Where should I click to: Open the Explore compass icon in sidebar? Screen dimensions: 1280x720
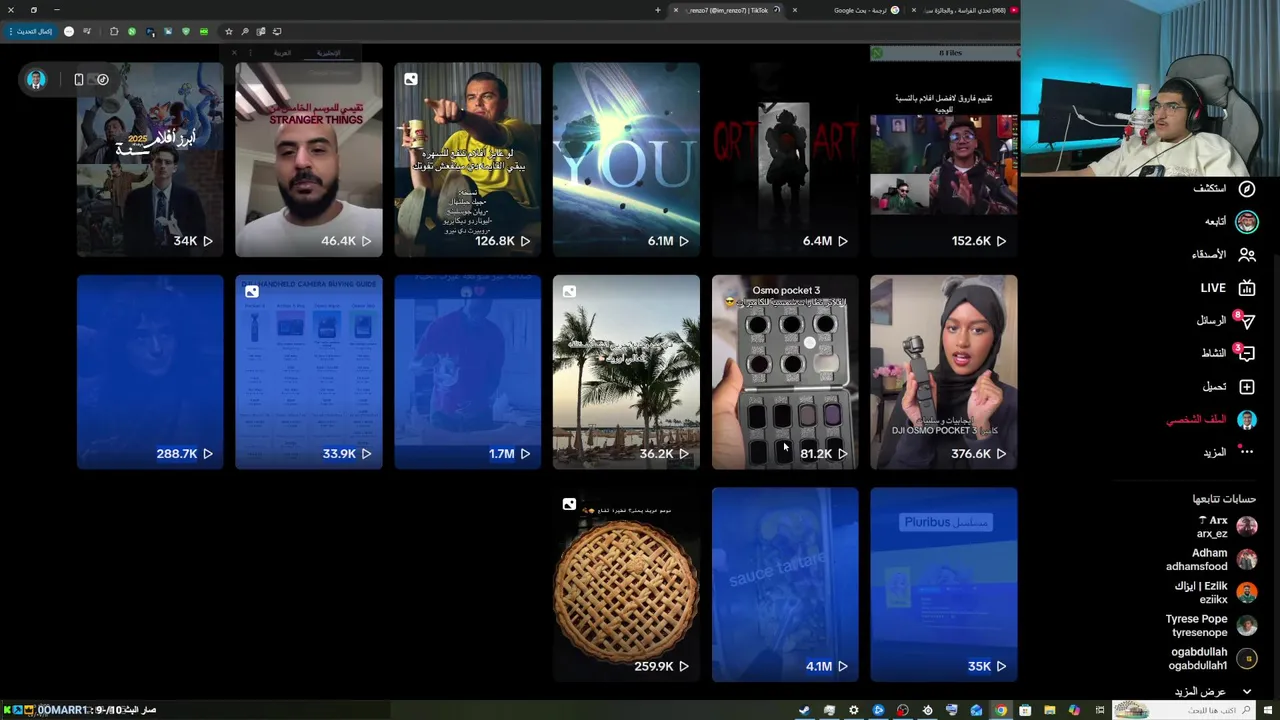pyautogui.click(x=1247, y=188)
